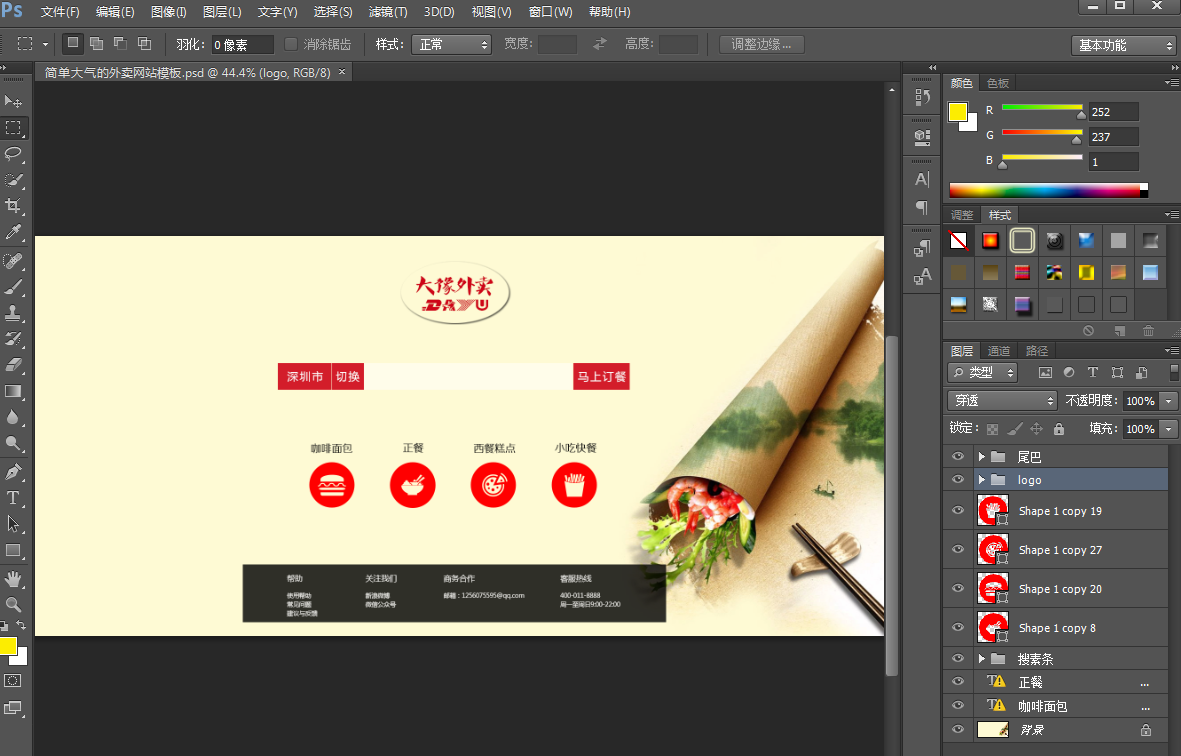Open the blend mode dropdown (穿透)
The height and width of the screenshot is (756, 1181).
pyautogui.click(x=1002, y=400)
